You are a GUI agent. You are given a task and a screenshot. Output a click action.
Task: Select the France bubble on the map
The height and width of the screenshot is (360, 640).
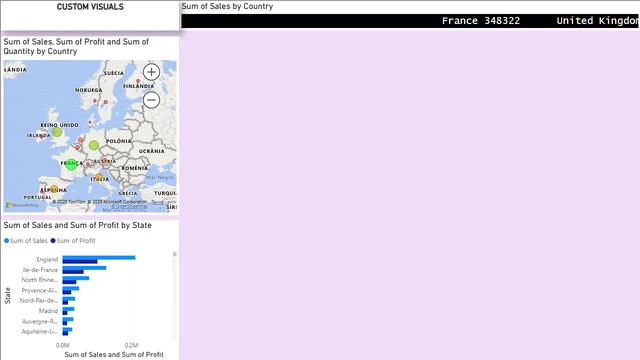[x=71, y=164]
